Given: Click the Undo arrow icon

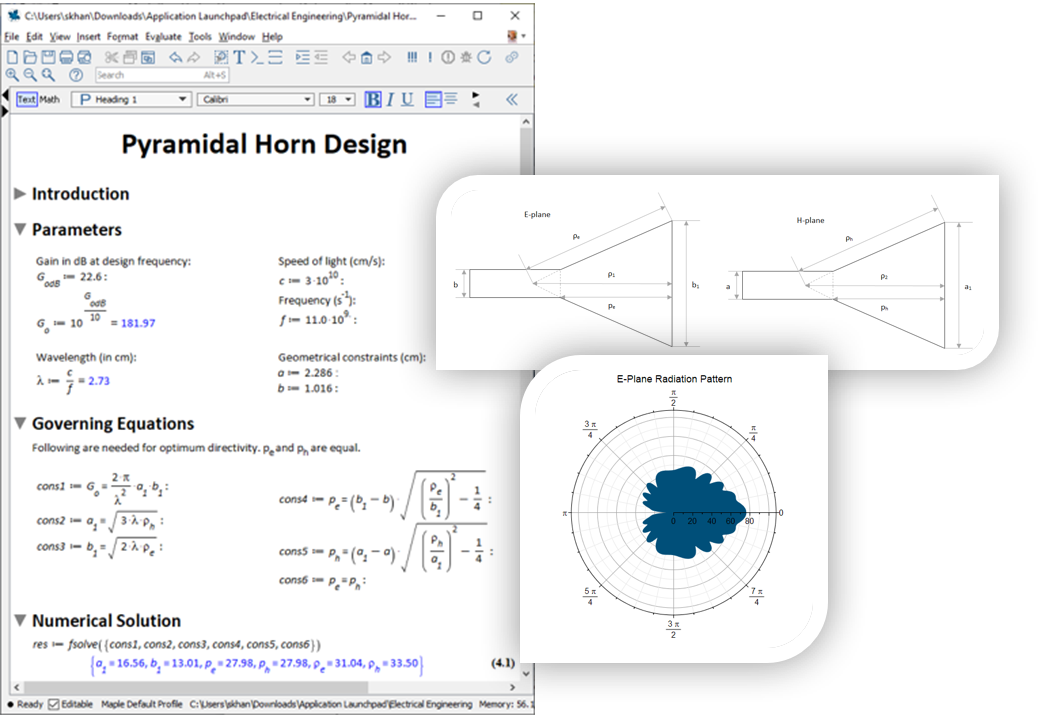Looking at the screenshot, I should 176,58.
